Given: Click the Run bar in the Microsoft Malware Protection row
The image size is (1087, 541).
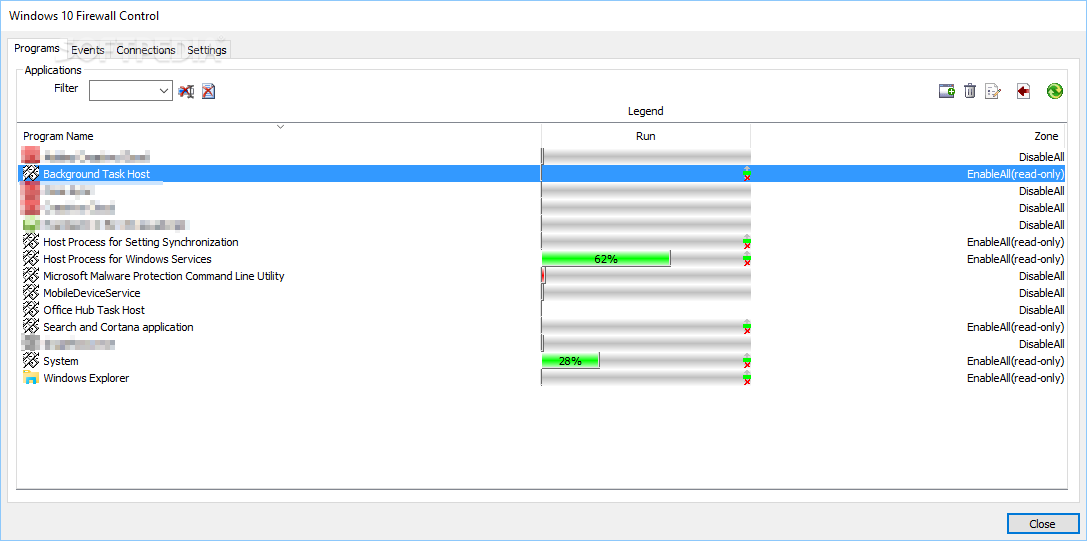Looking at the screenshot, I should [645, 276].
